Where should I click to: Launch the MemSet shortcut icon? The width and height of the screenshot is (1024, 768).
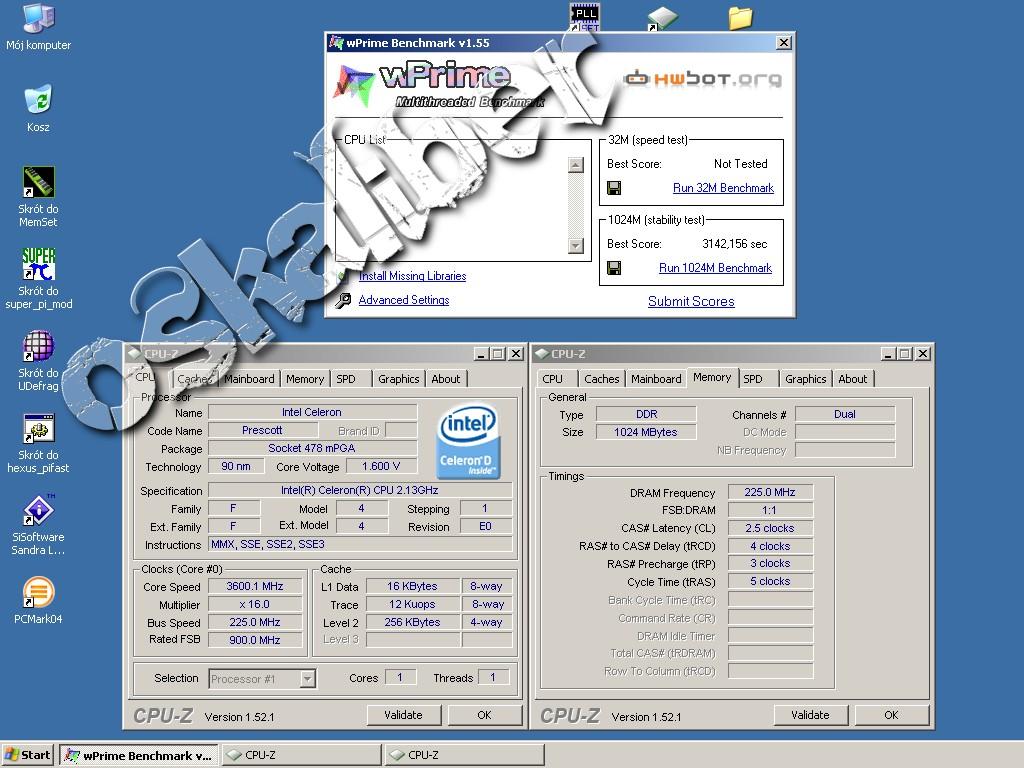[x=39, y=182]
